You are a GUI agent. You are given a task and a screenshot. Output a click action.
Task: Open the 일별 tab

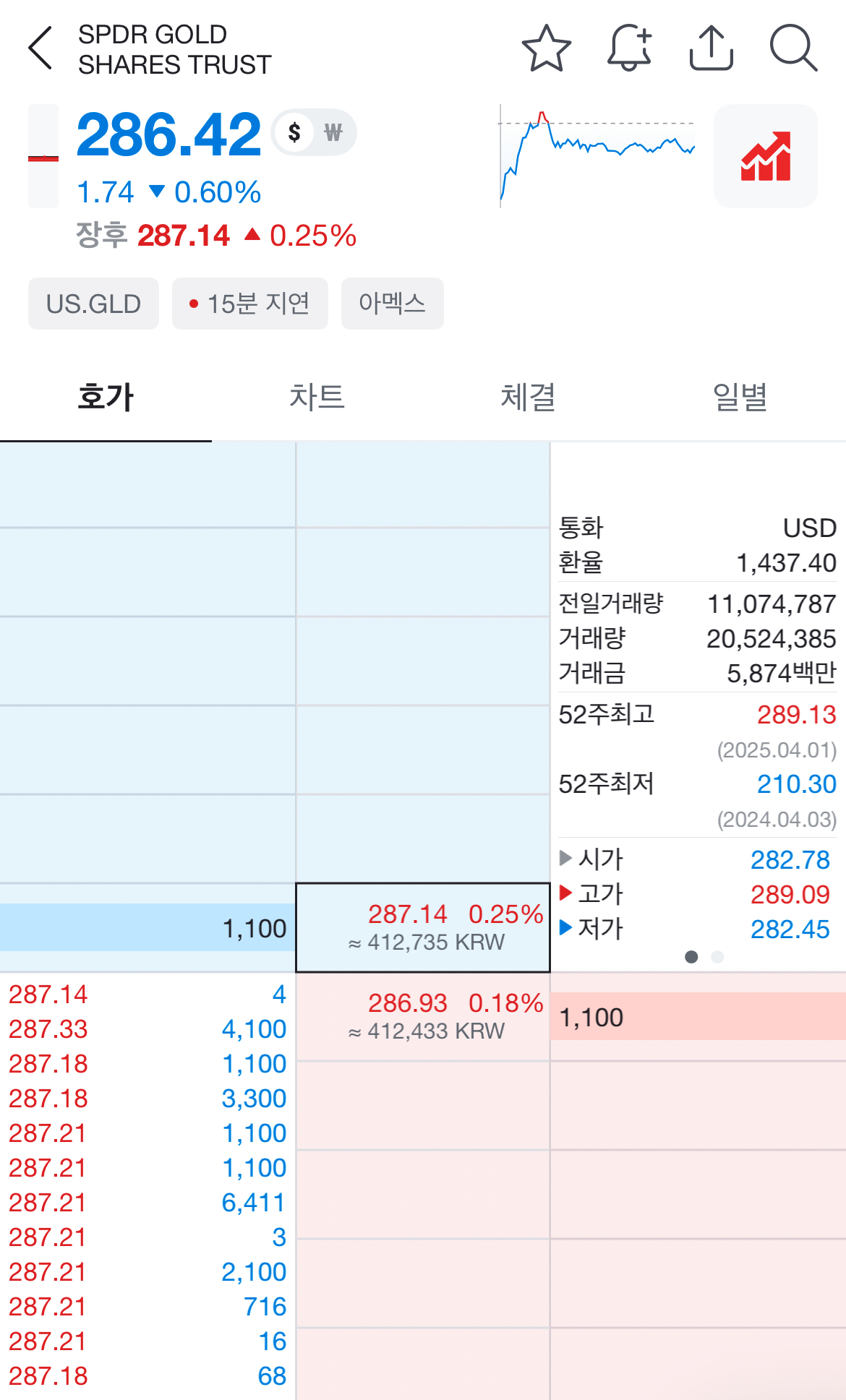[x=740, y=398]
